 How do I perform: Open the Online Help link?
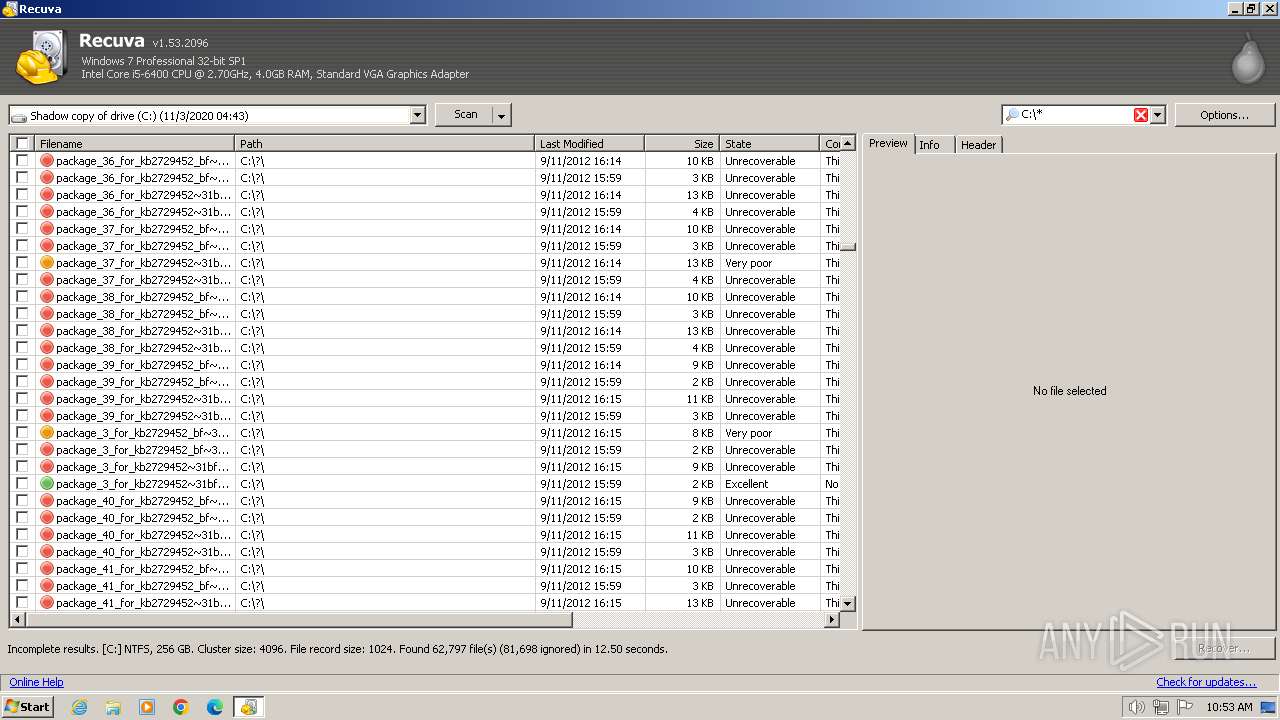pyautogui.click(x=36, y=682)
